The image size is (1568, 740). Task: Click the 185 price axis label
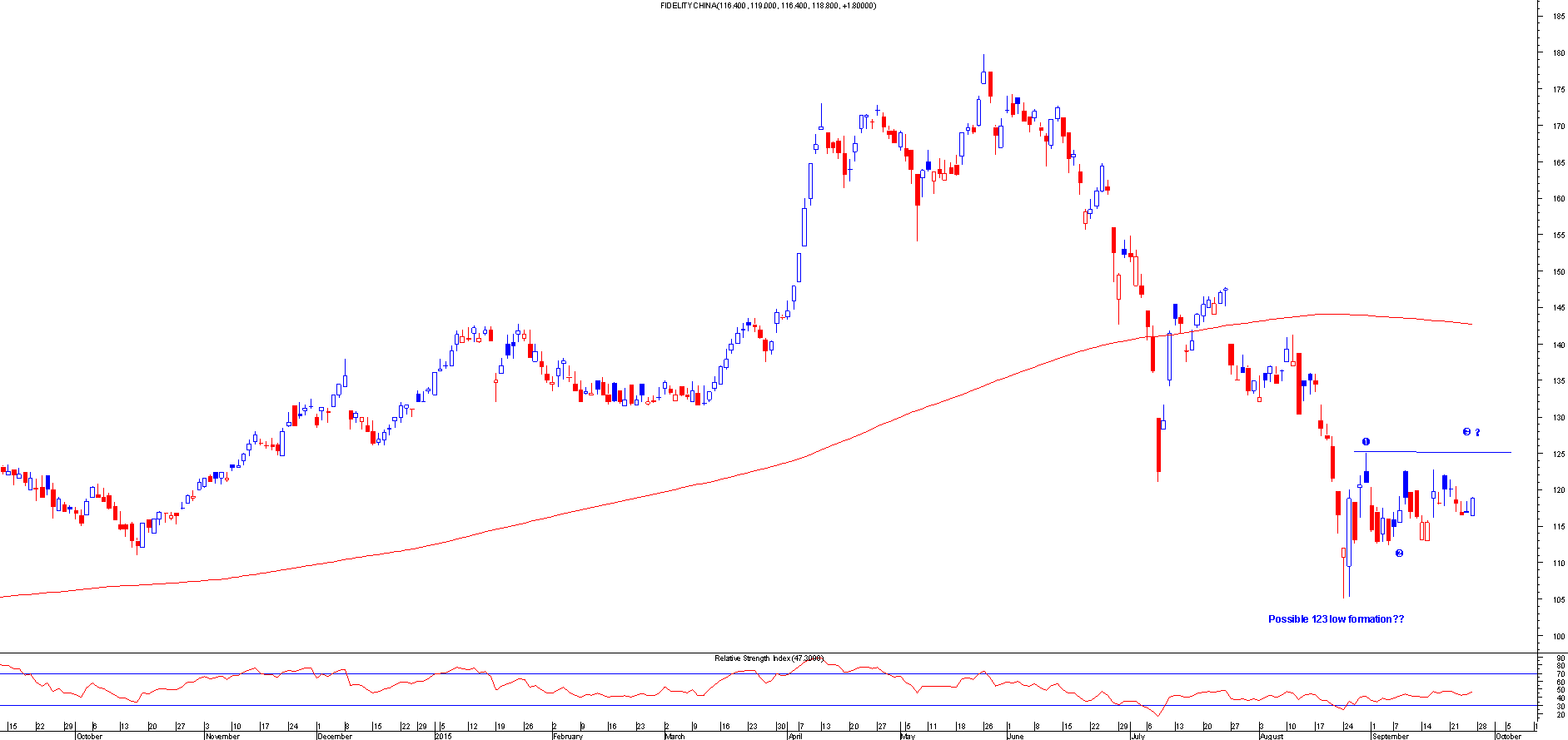click(1557, 17)
